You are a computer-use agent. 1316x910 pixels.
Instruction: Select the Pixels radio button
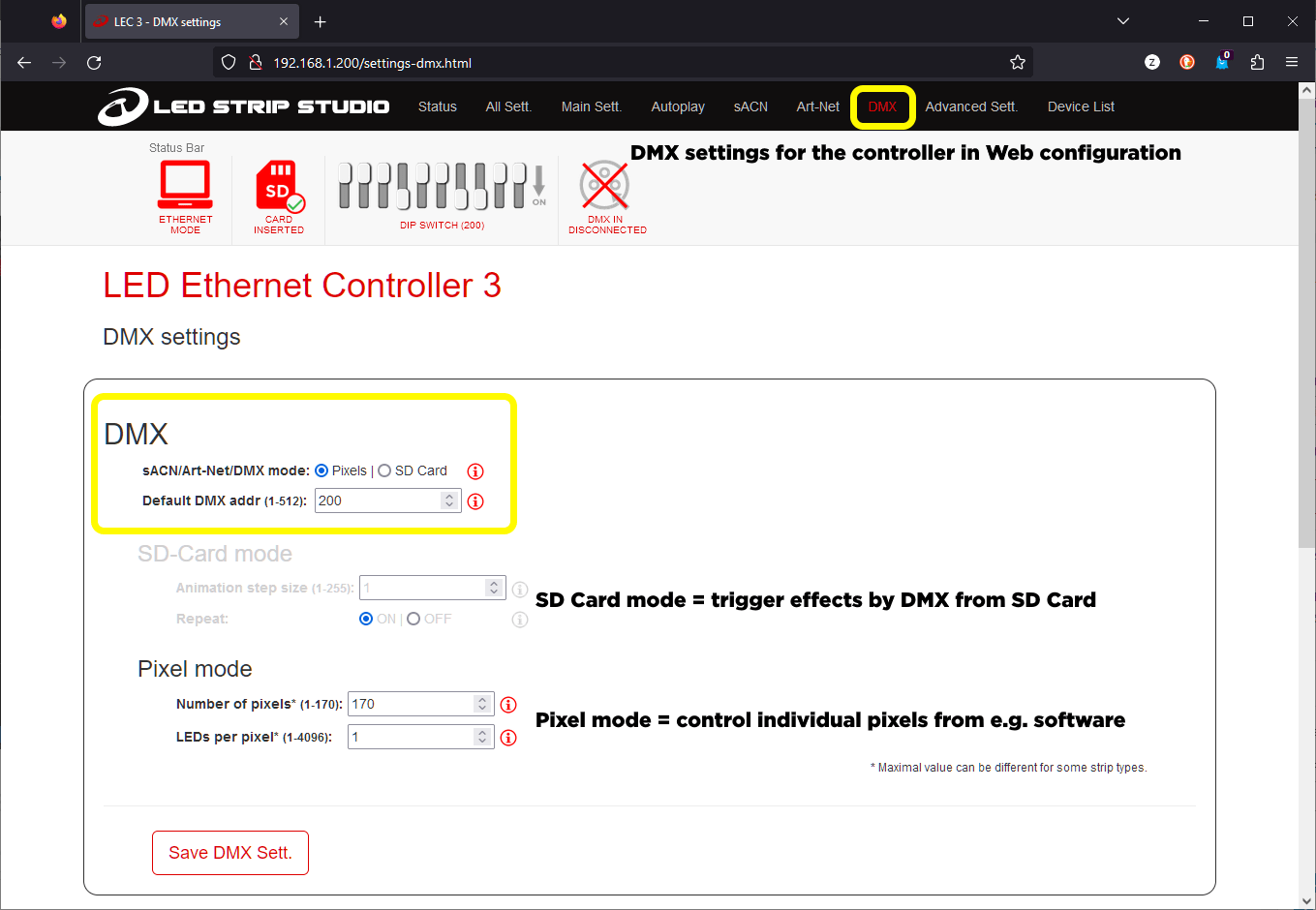[x=321, y=470]
